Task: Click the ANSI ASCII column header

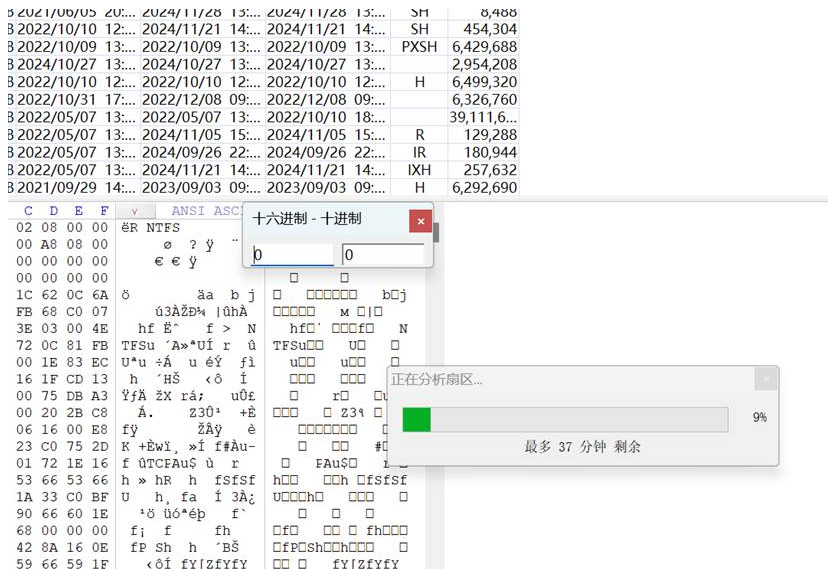Action: point(207,211)
